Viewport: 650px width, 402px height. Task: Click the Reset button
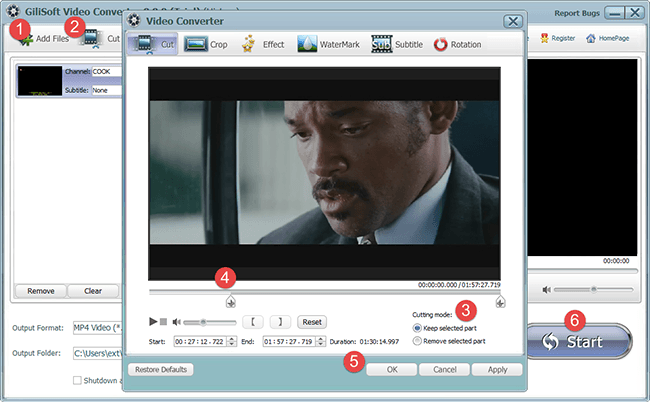point(312,322)
